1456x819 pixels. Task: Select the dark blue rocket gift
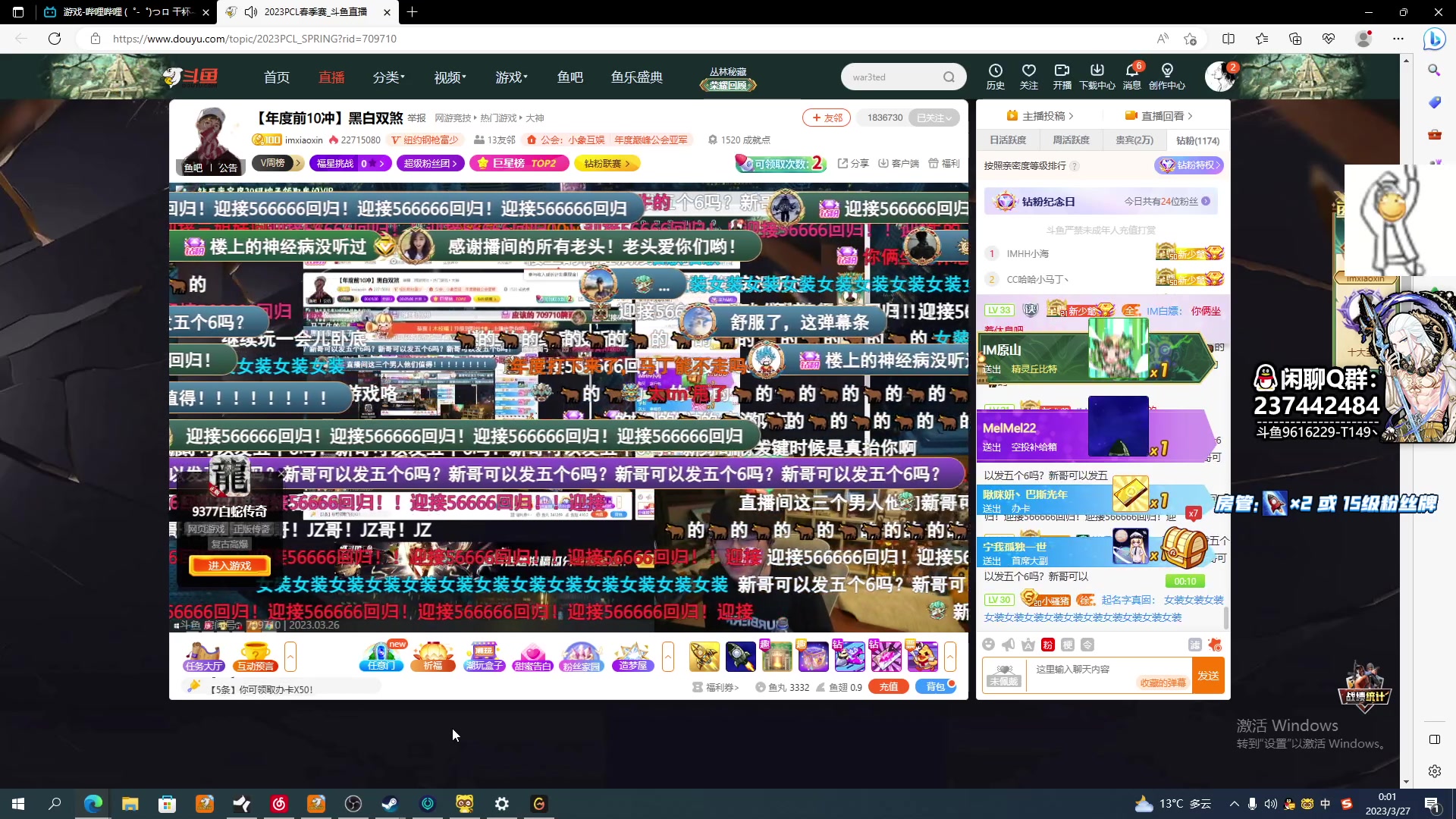(740, 657)
